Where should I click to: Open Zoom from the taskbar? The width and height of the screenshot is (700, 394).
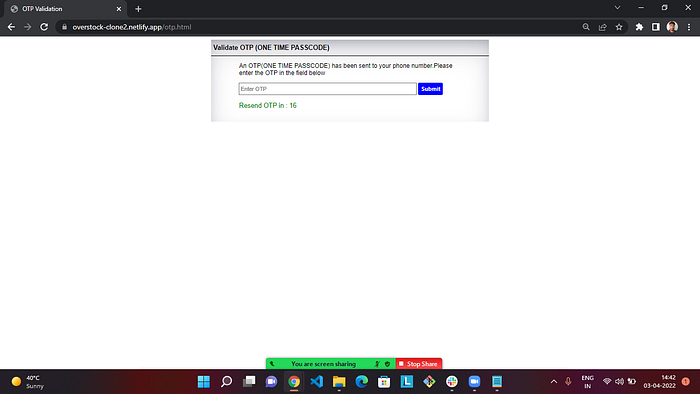474,382
